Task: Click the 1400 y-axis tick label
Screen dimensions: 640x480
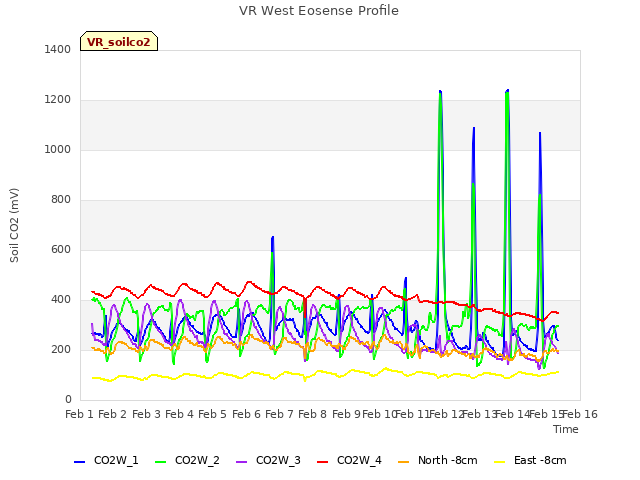Action: point(58,49)
